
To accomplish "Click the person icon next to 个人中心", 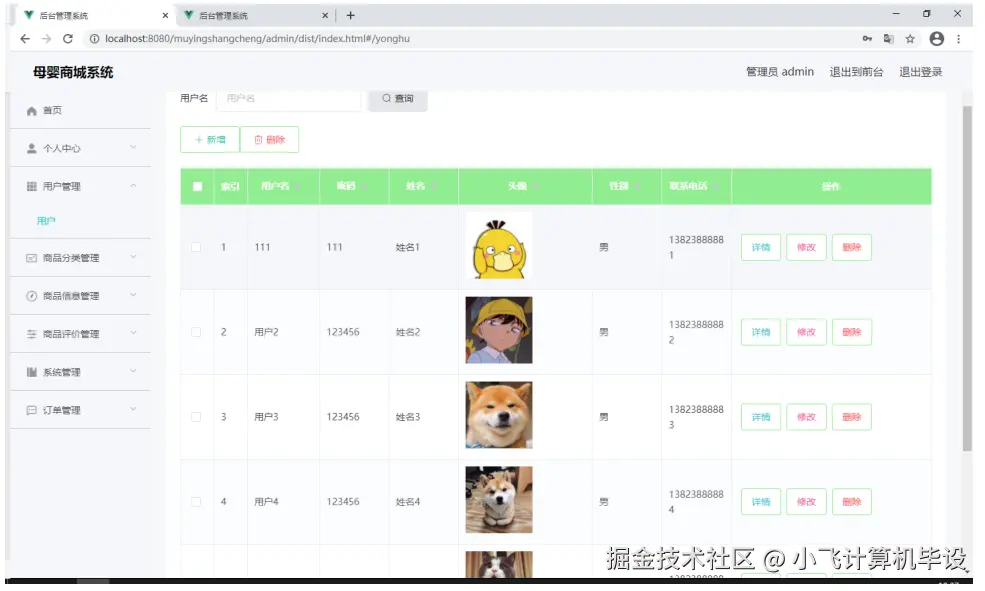I will click(34, 148).
